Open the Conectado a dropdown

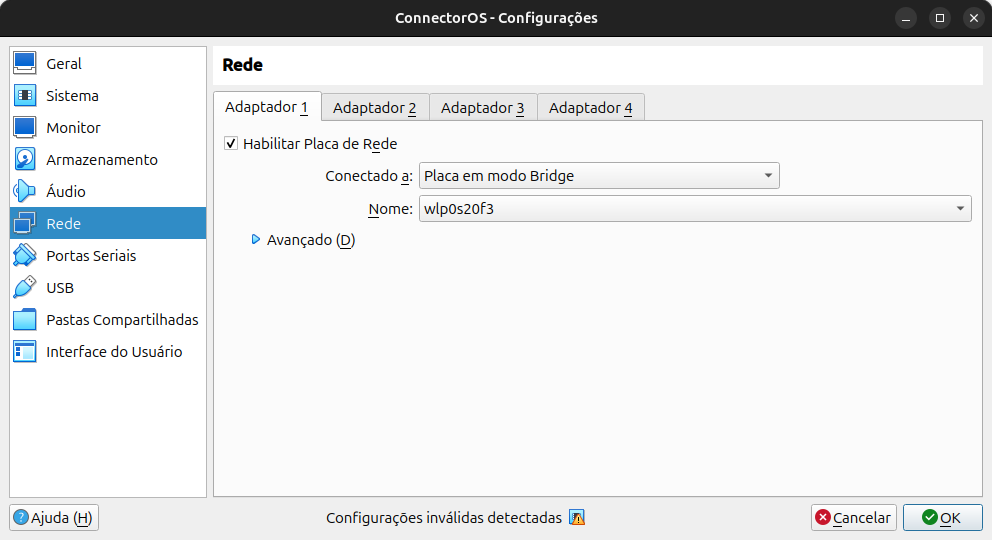point(599,176)
